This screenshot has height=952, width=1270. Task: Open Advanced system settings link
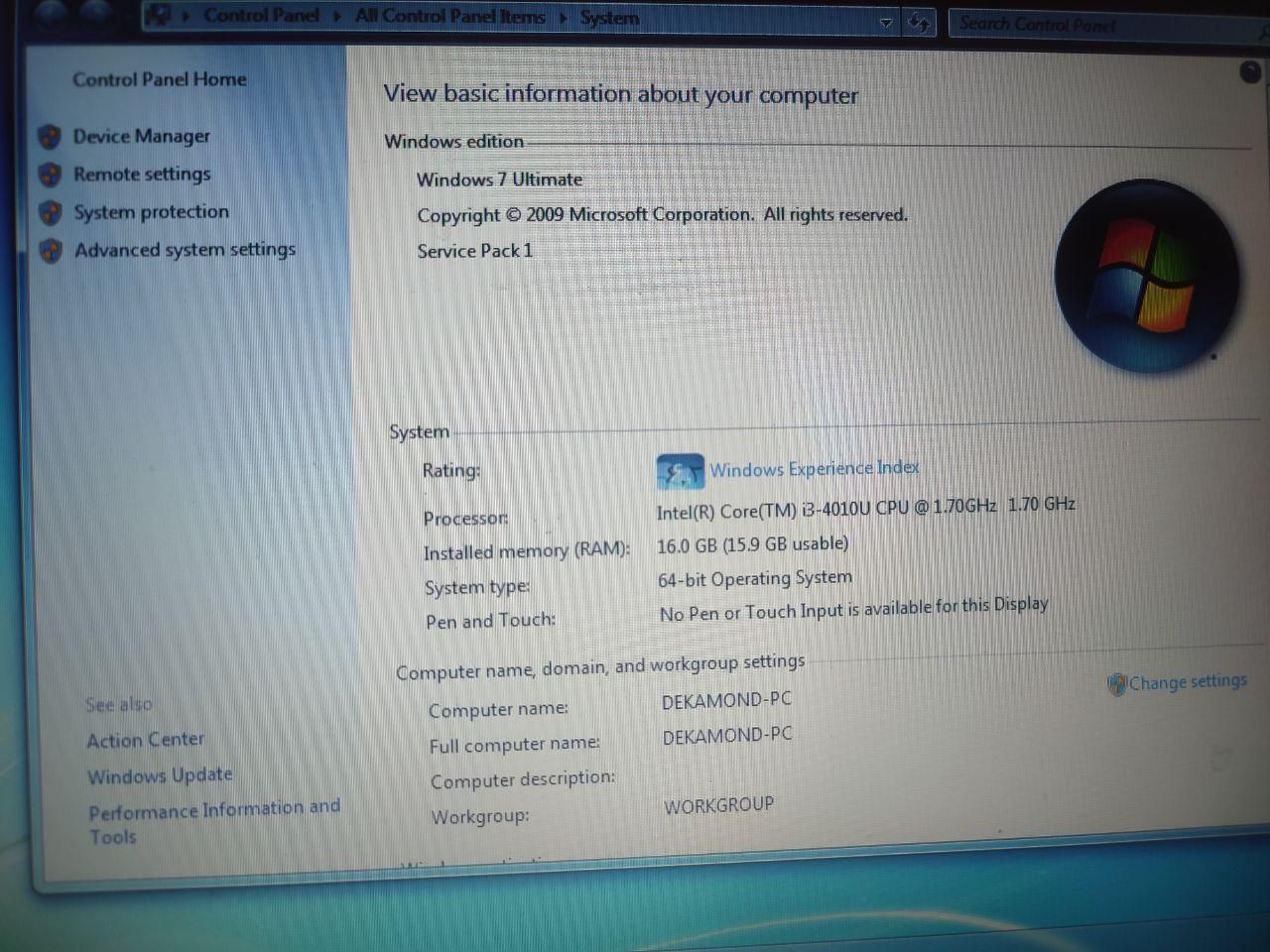(x=185, y=249)
